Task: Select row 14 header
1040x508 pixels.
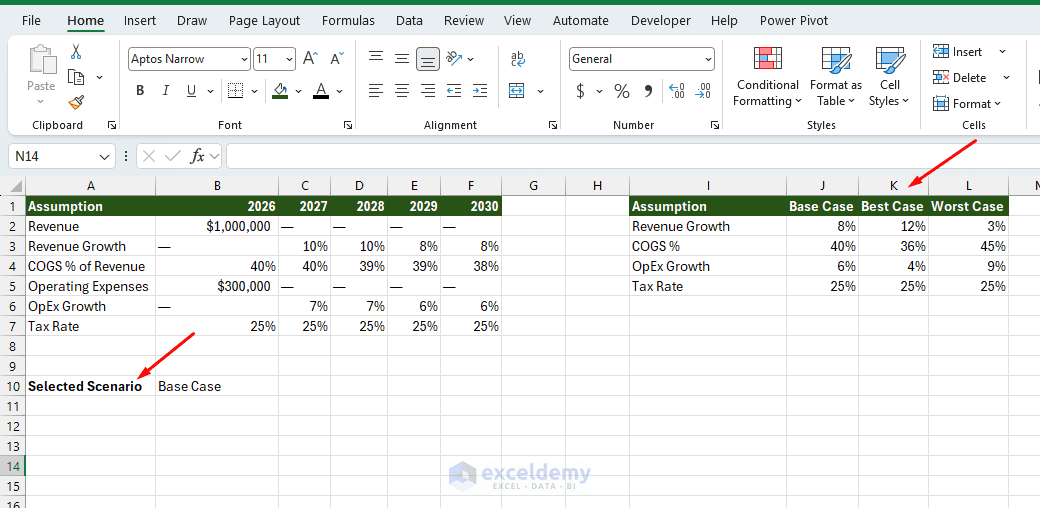Action: (13, 466)
